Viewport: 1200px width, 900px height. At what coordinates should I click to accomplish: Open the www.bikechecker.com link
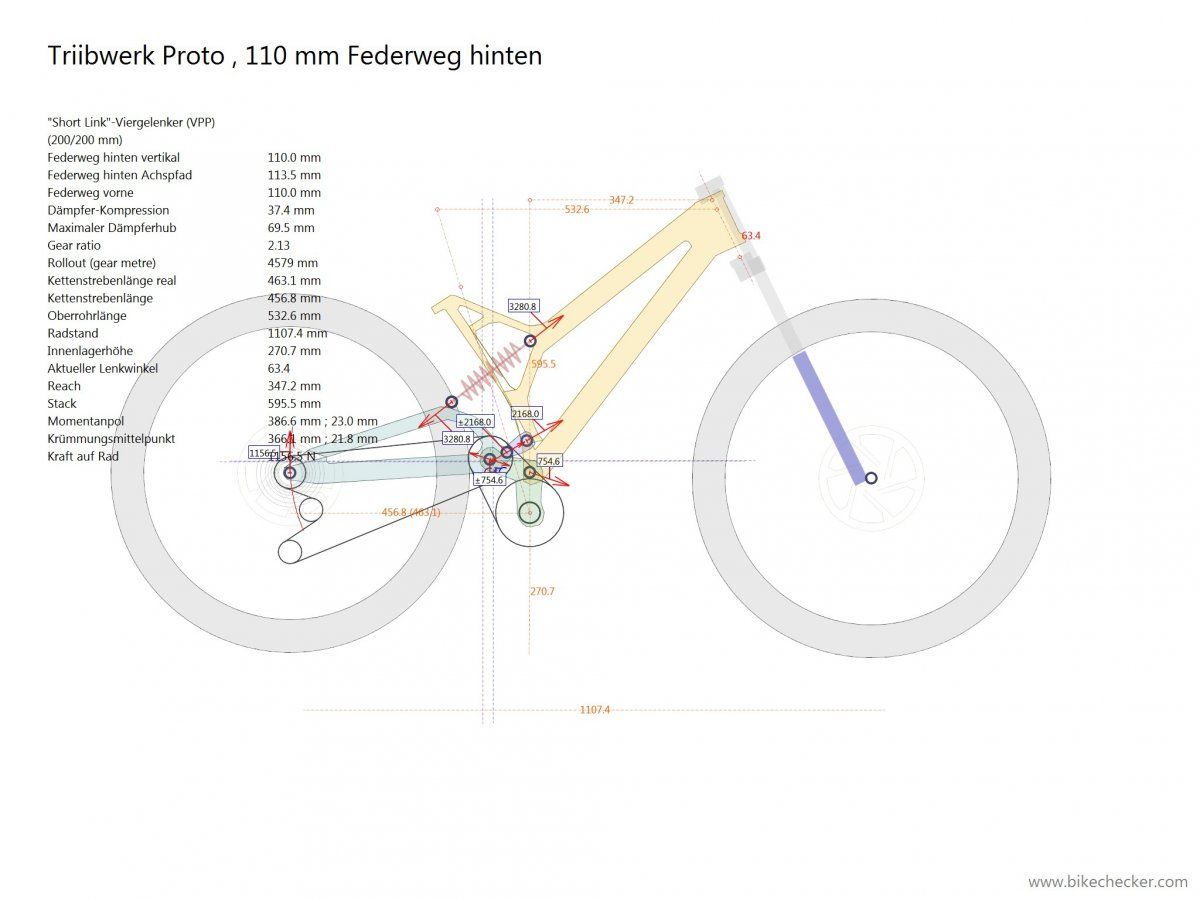click(x=1108, y=882)
